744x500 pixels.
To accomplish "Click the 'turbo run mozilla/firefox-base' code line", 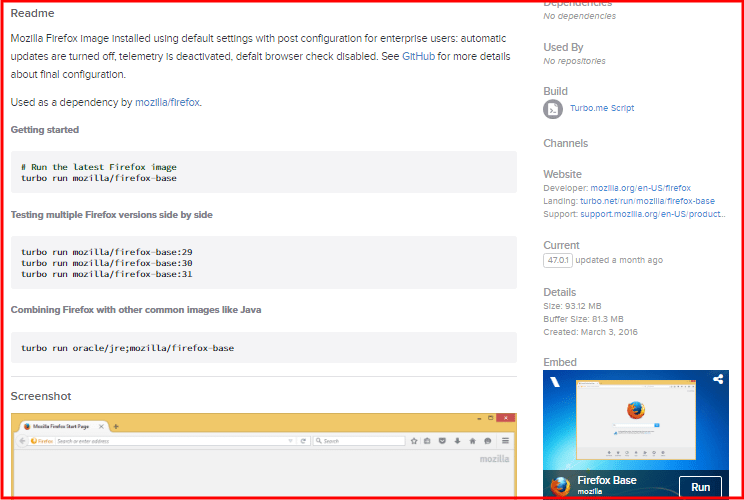I will click(x=99, y=178).
